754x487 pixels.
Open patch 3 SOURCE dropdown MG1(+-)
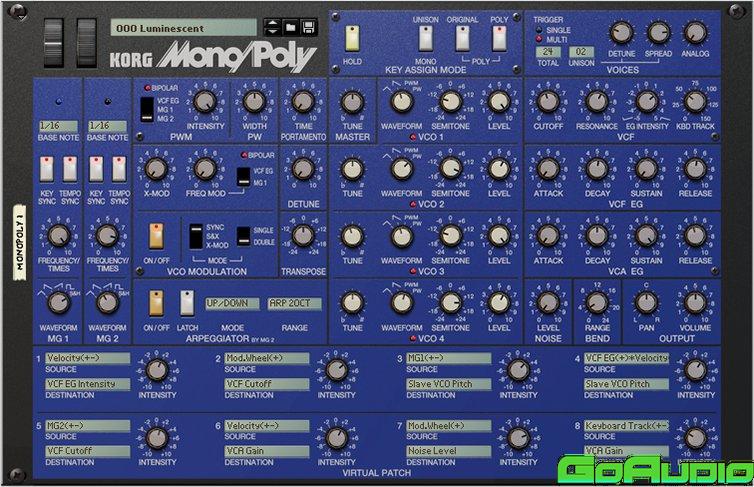pyautogui.click(x=449, y=358)
